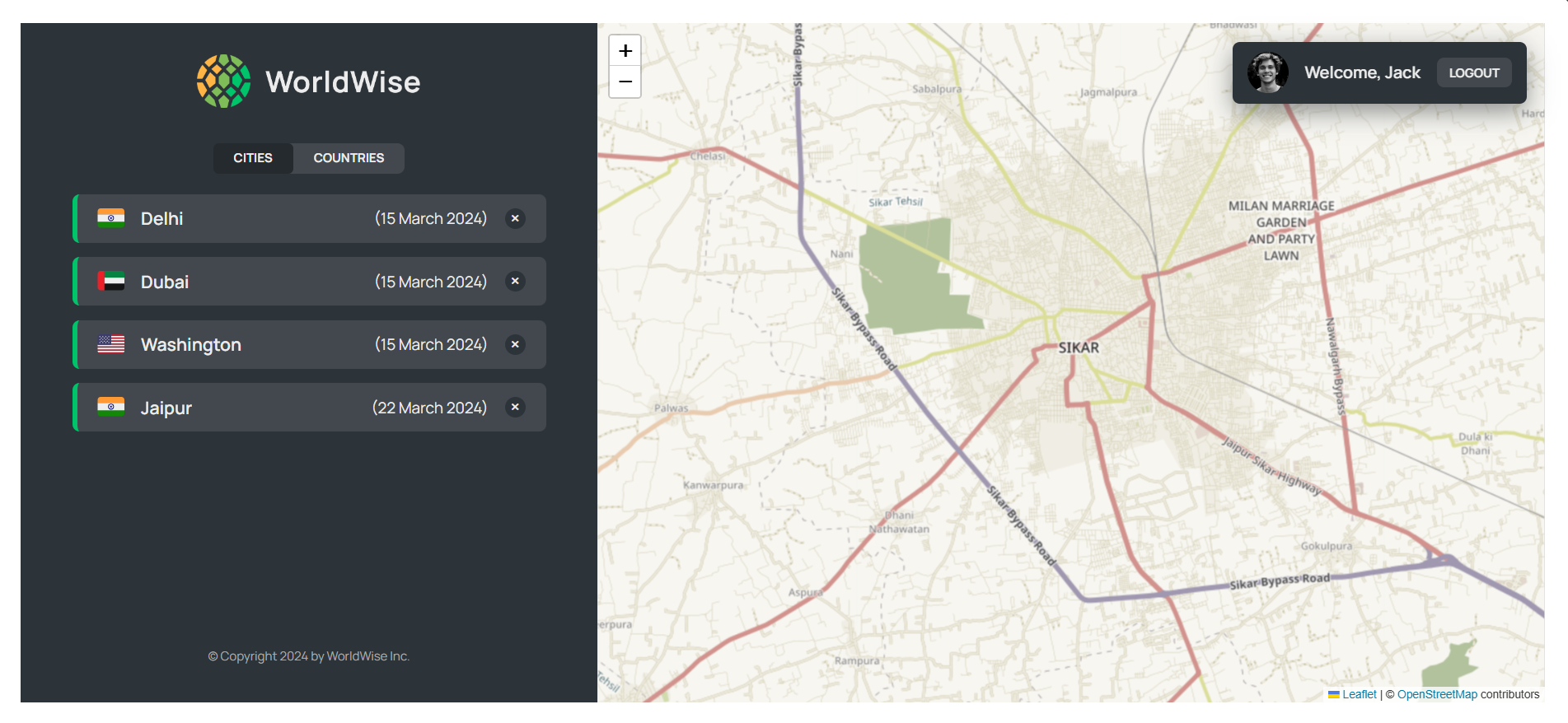Click the Kanwarpura map label

point(714,485)
